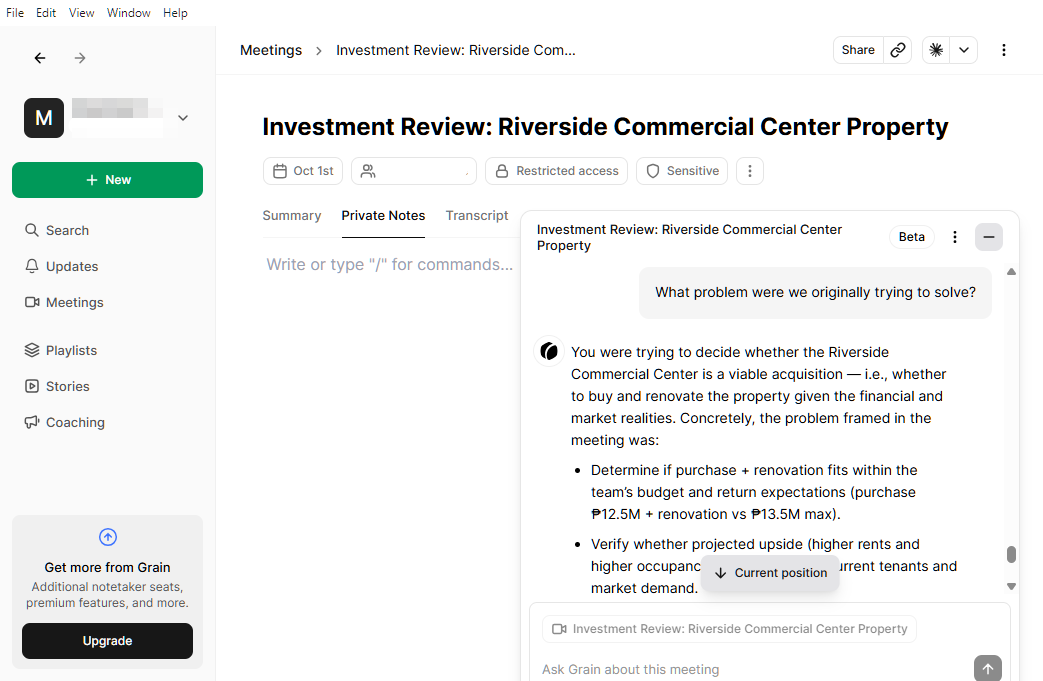Toggle the Sensitive label
1043x681 pixels.
coord(682,171)
